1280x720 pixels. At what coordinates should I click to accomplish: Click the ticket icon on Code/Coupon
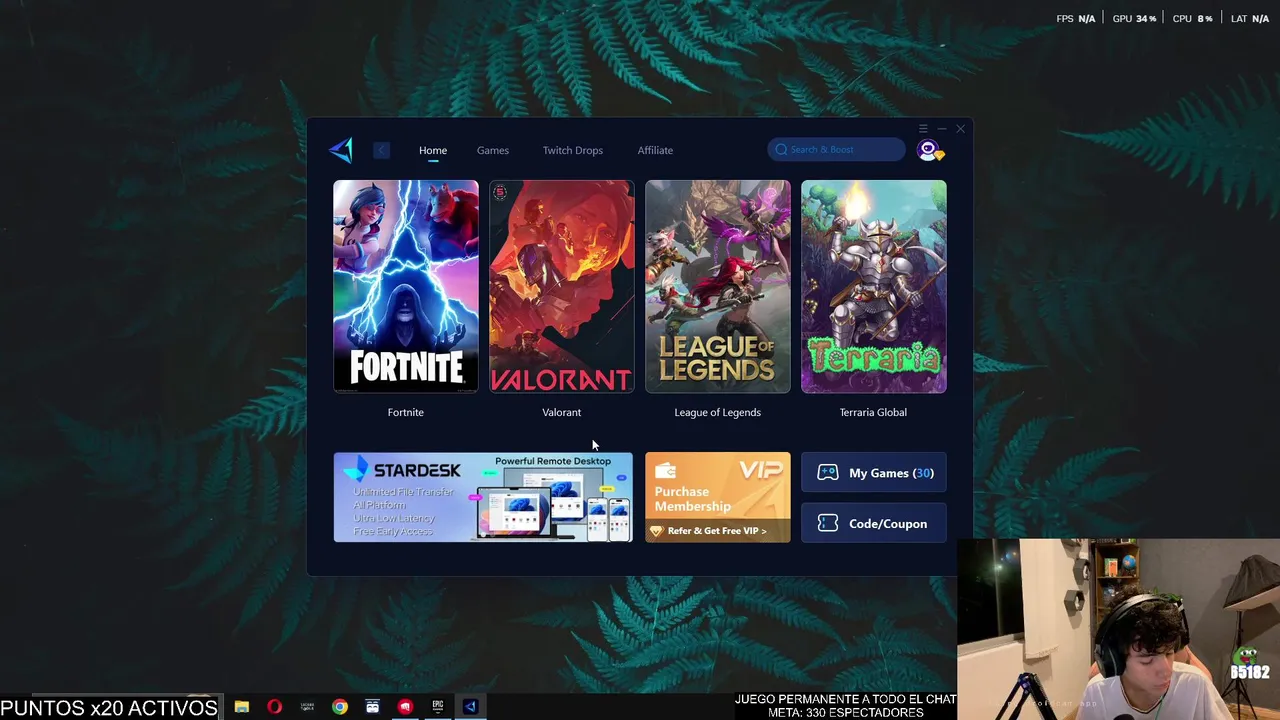(x=828, y=523)
